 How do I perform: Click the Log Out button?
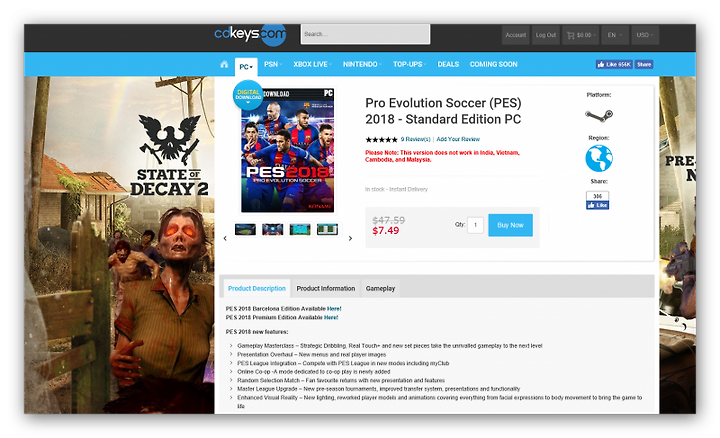546,35
